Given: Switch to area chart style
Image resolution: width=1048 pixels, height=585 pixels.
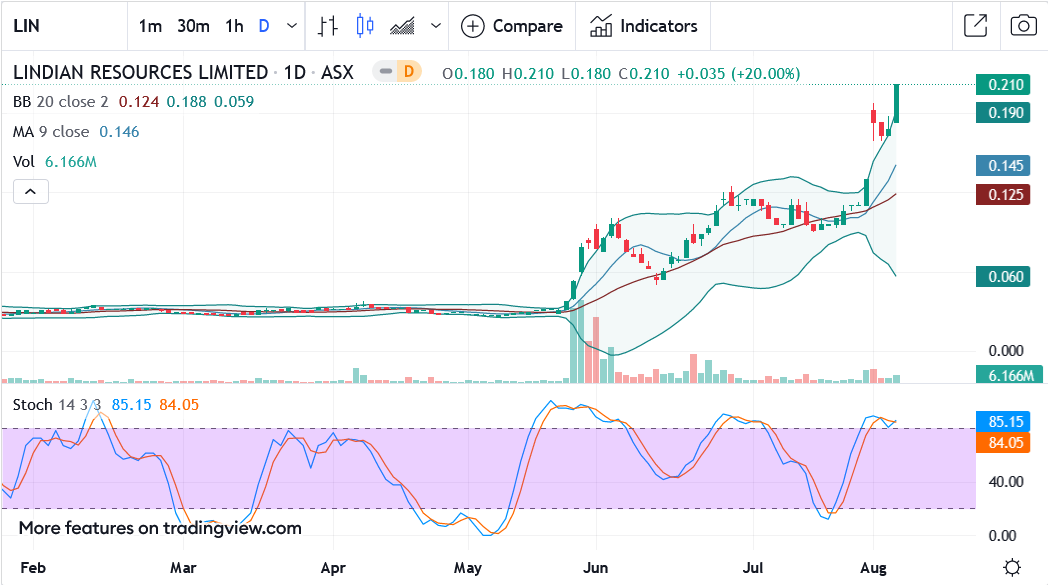Looking at the screenshot, I should (x=402, y=26).
